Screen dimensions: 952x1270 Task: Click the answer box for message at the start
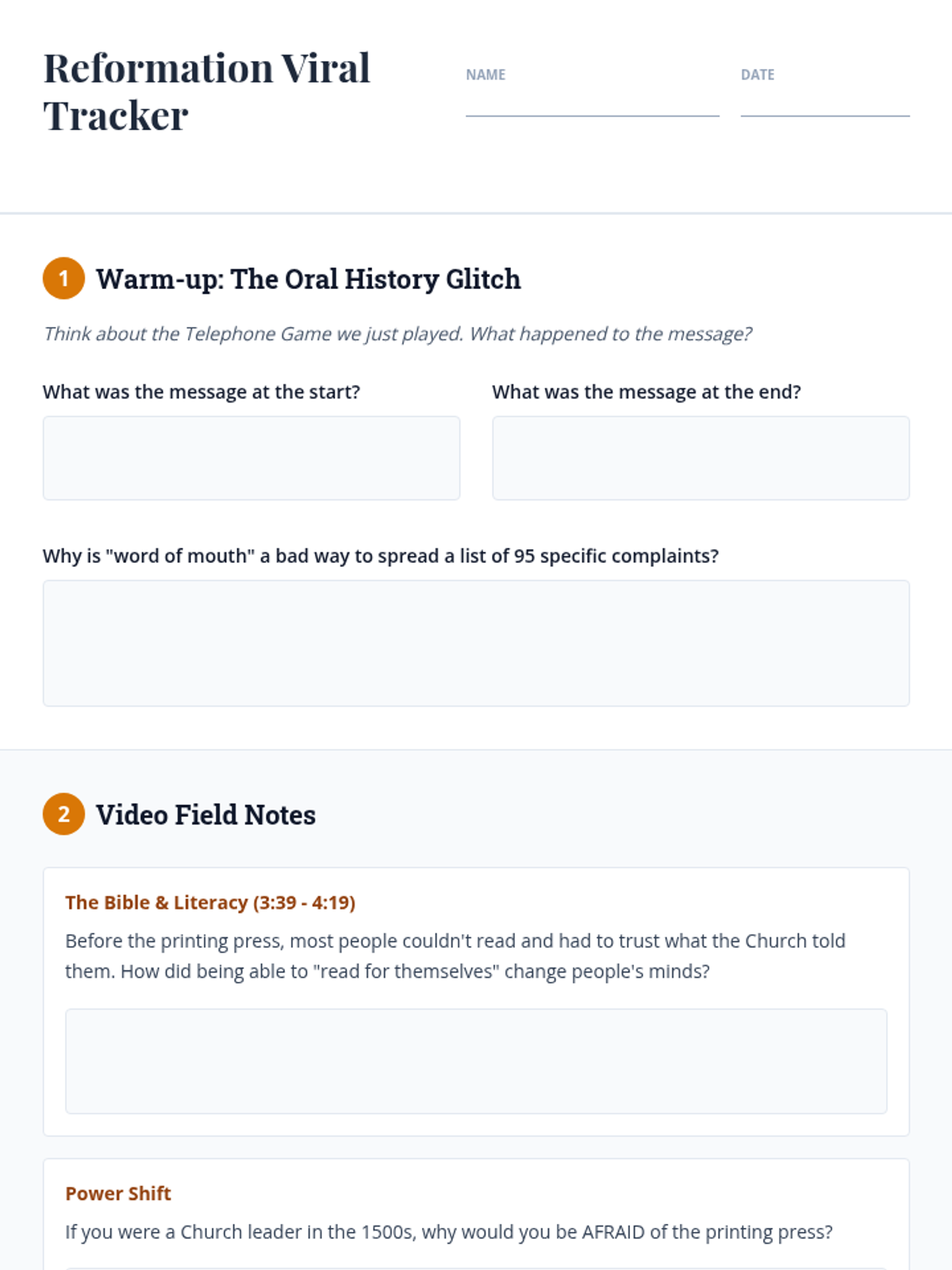tap(251, 458)
